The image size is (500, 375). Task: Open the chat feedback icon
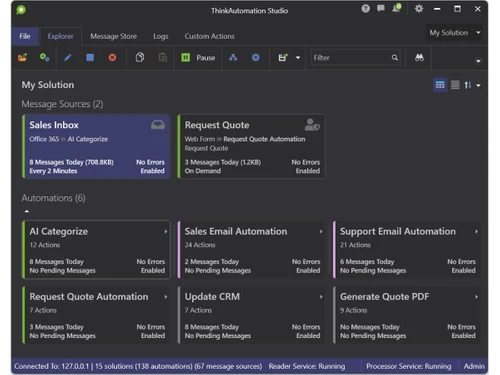tap(381, 8)
